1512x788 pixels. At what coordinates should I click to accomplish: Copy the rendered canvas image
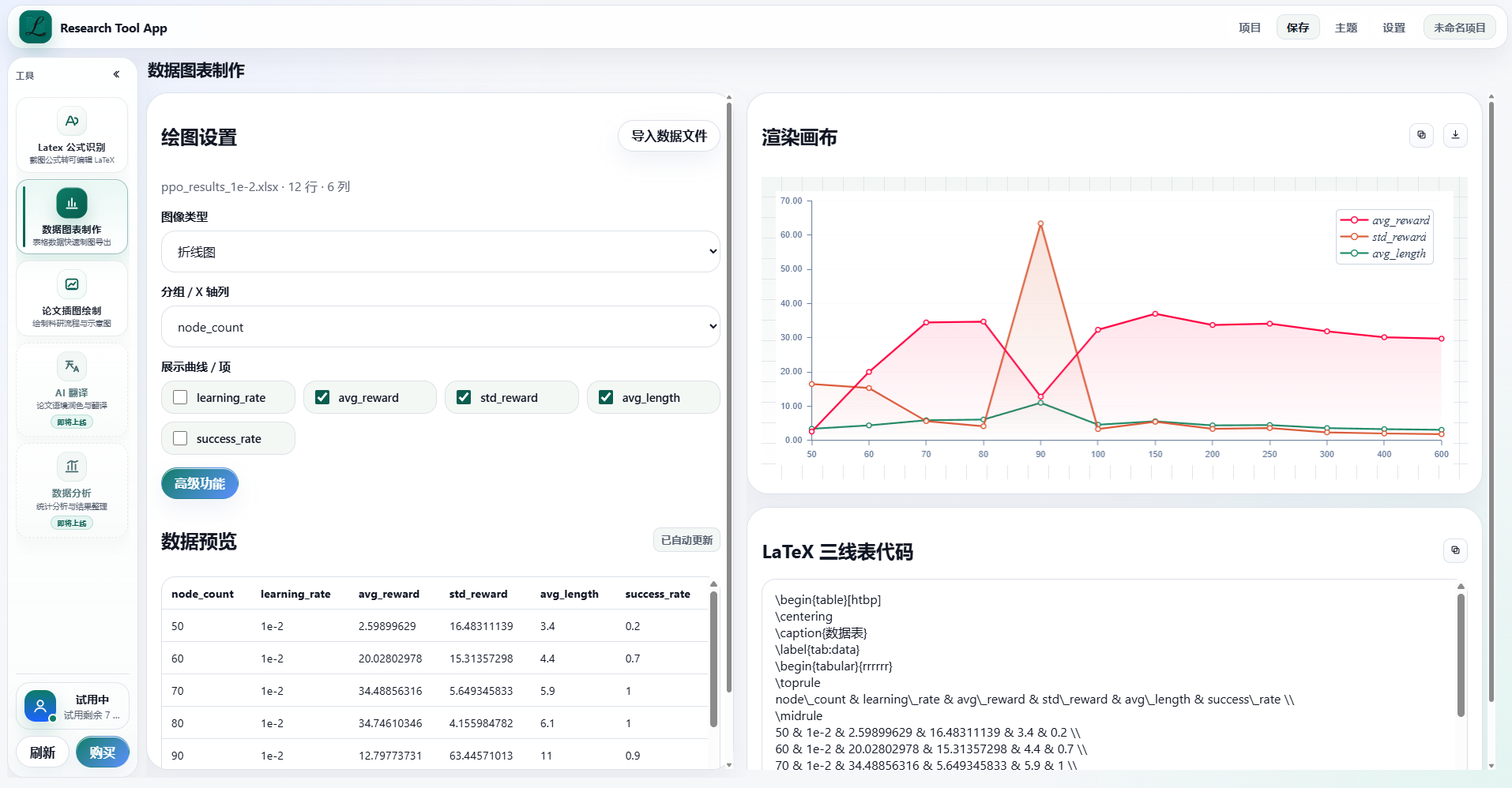click(x=1421, y=135)
